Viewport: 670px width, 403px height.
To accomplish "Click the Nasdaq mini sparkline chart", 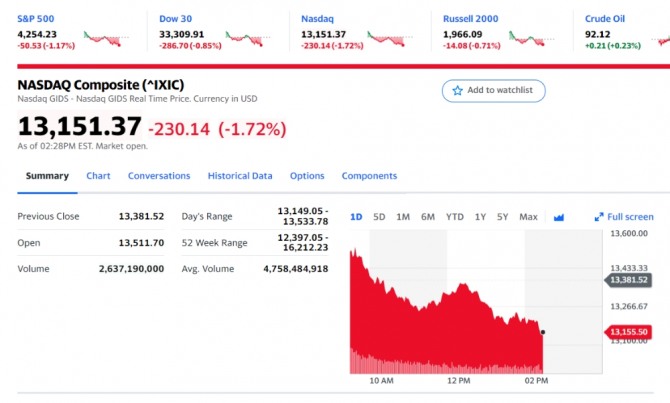I will 387,39.
